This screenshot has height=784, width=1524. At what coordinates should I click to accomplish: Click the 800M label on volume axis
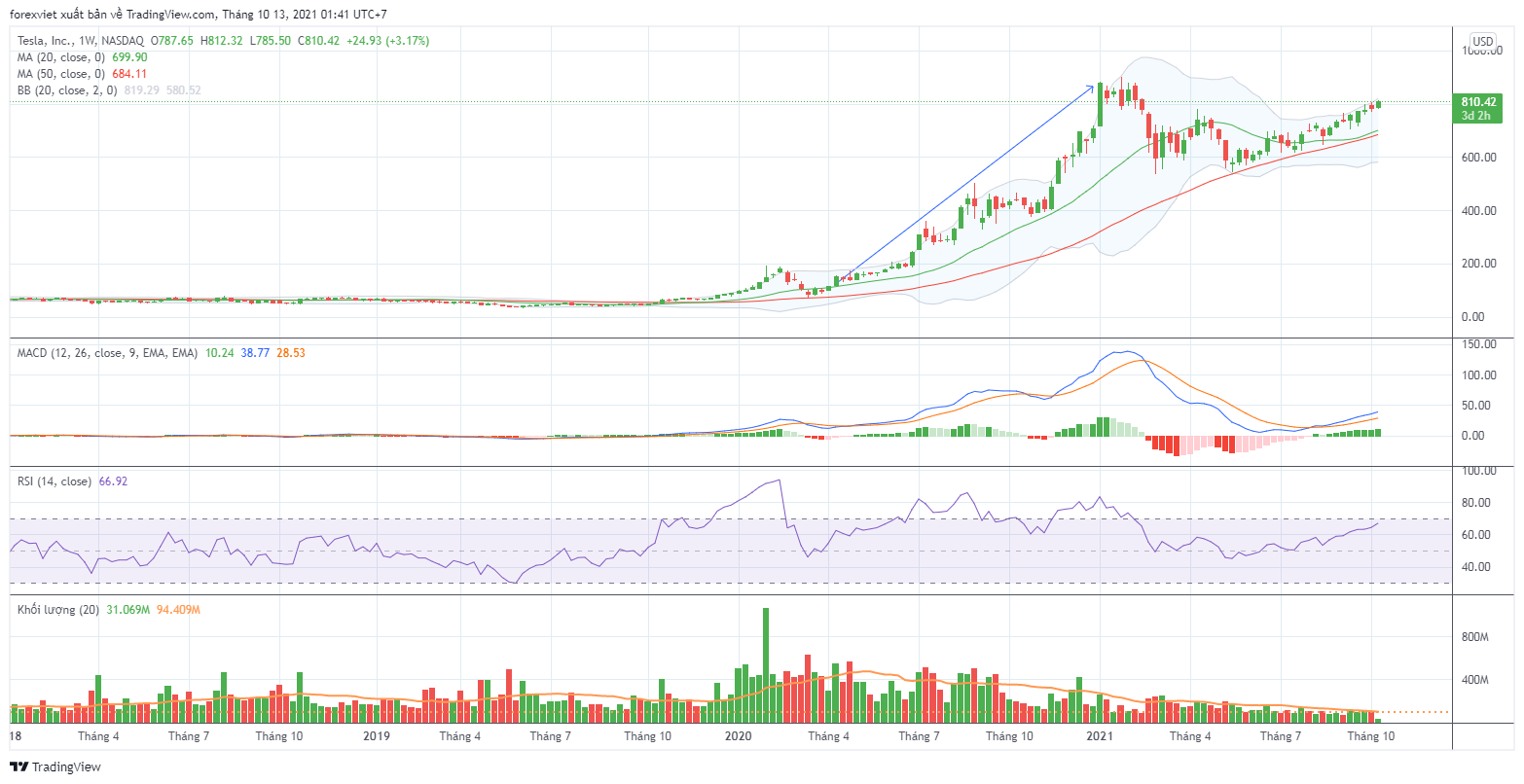click(1475, 637)
